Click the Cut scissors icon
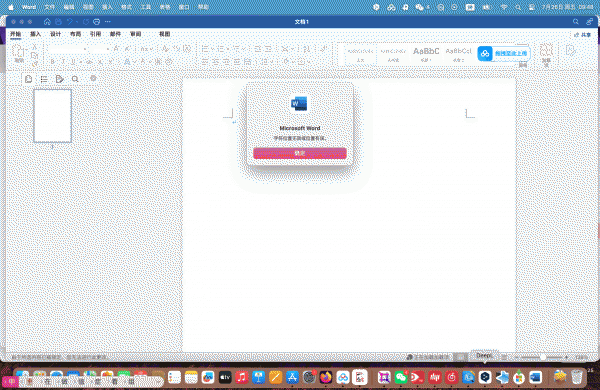600x390 pixels. [34, 47]
